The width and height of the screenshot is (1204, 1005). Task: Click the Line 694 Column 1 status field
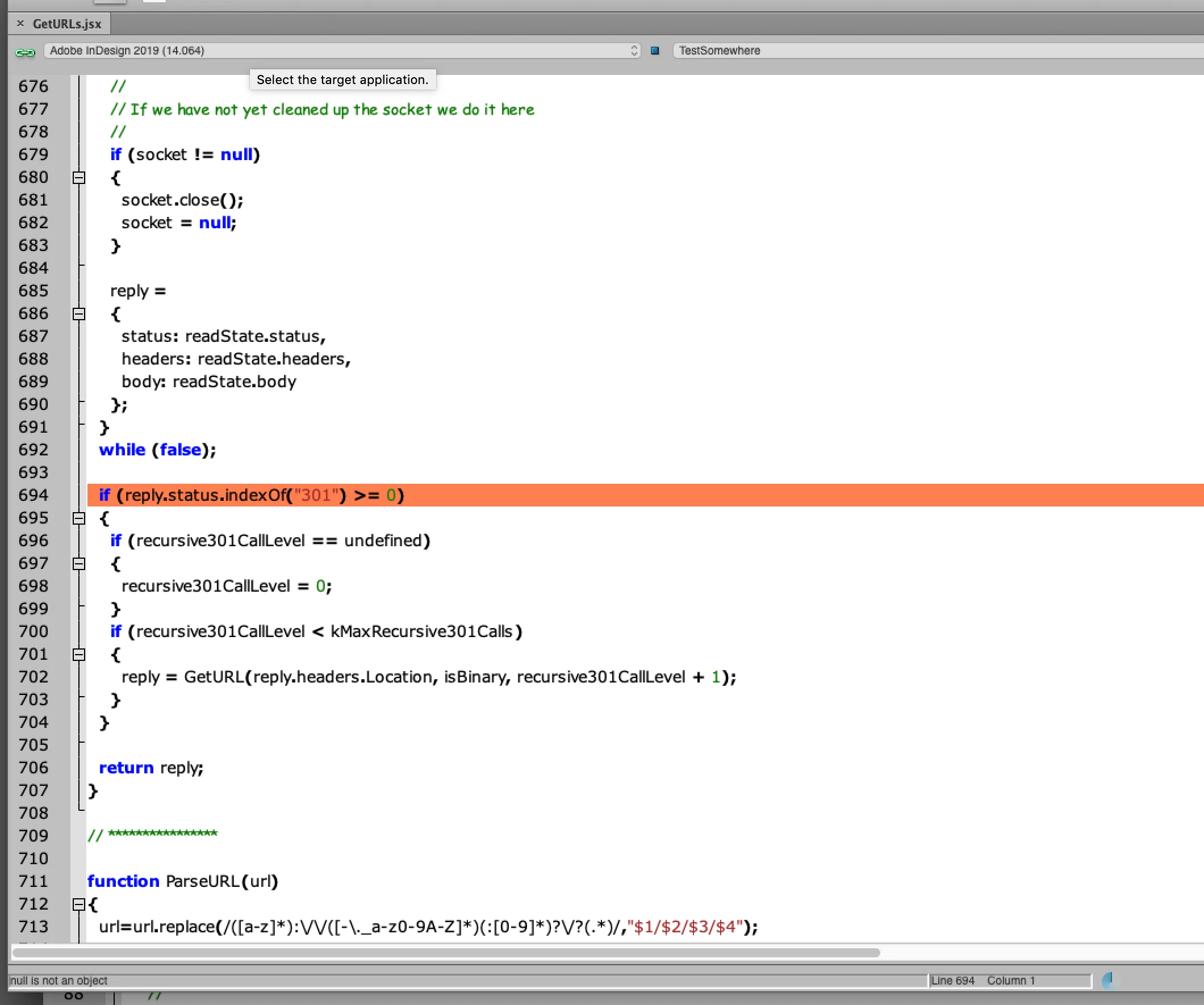pyautogui.click(x=1009, y=981)
